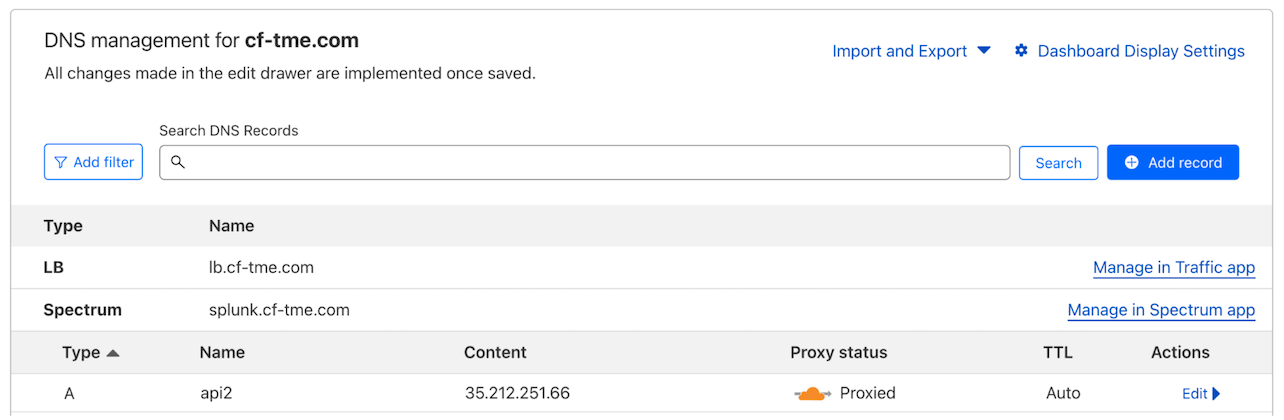Sort records by TTL column header

(1058, 352)
